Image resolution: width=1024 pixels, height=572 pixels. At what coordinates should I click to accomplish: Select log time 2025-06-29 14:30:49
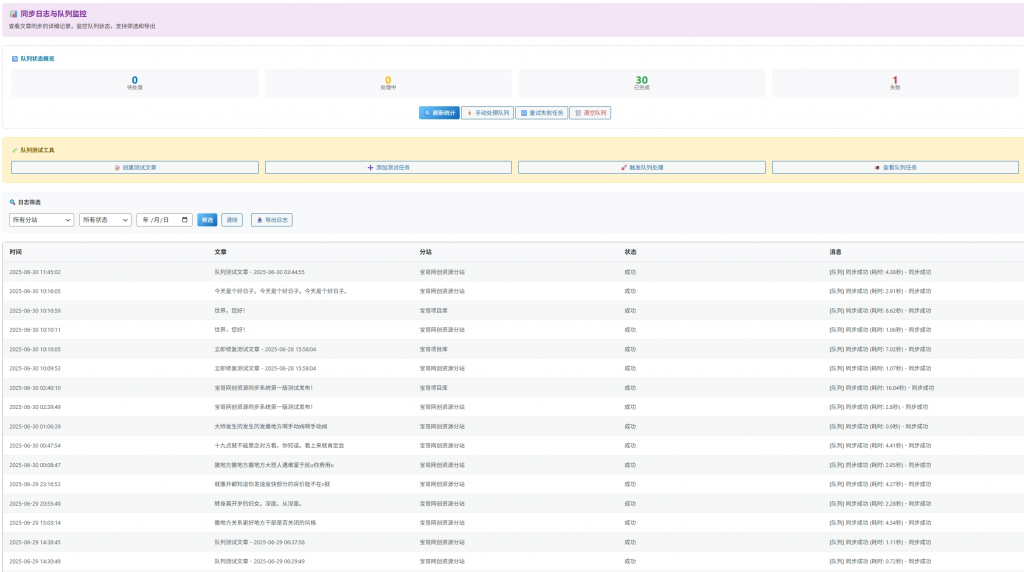click(35, 561)
